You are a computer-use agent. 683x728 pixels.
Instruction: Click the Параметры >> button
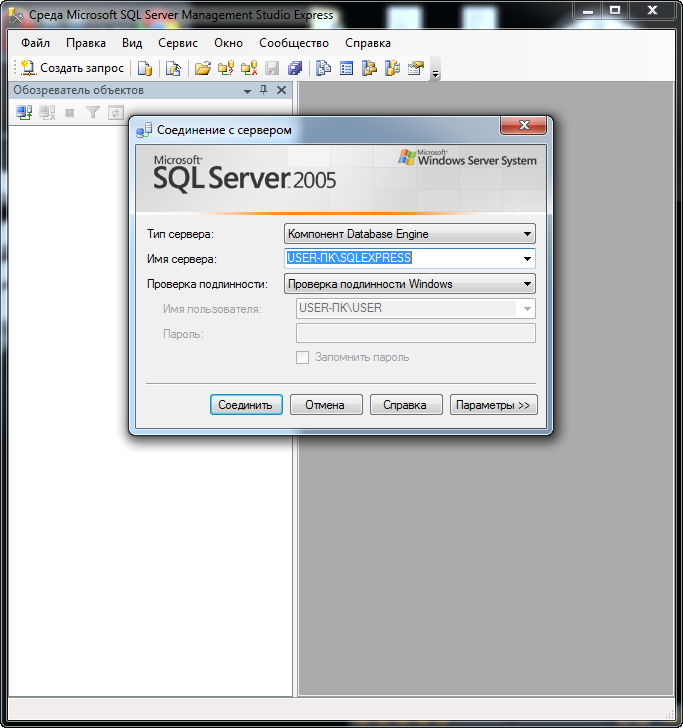pyautogui.click(x=494, y=405)
